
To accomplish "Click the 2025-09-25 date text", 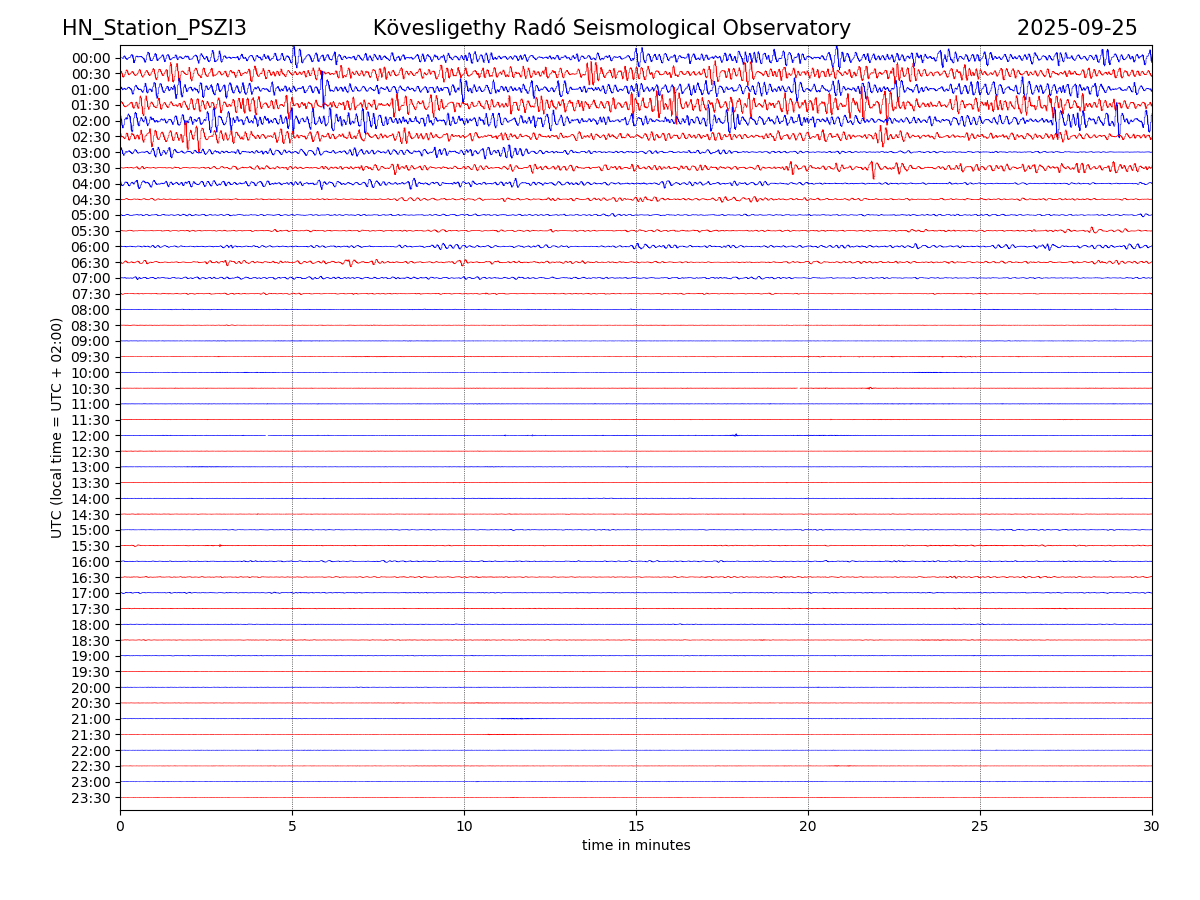I will coord(1077,28).
